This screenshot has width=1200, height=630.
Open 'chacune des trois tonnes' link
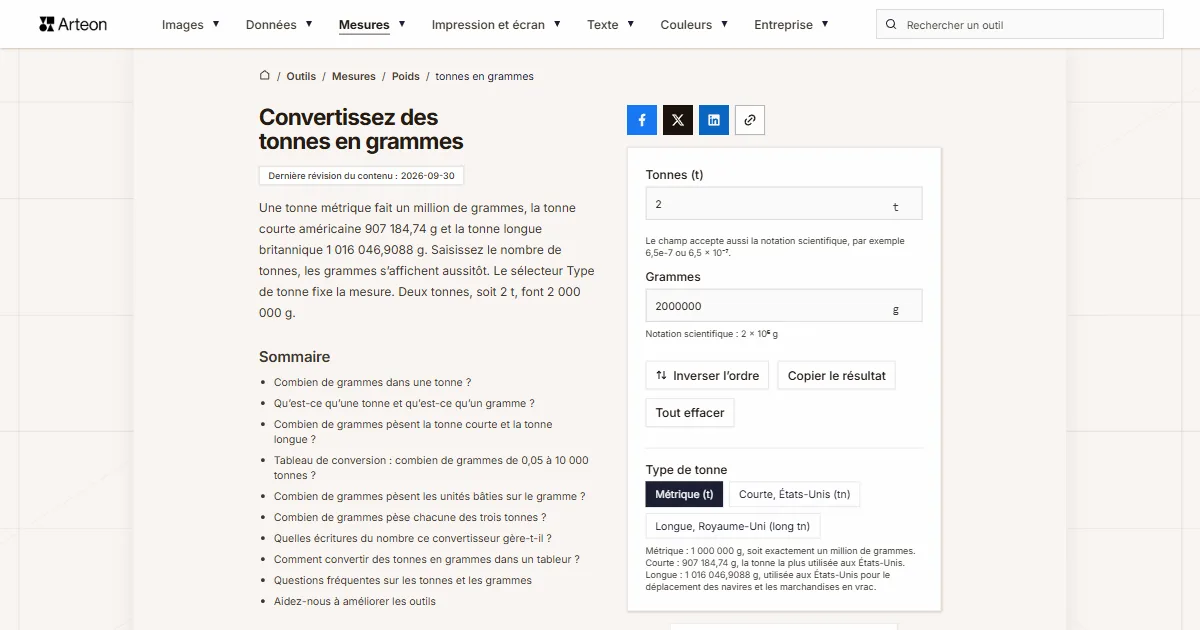[410, 517]
